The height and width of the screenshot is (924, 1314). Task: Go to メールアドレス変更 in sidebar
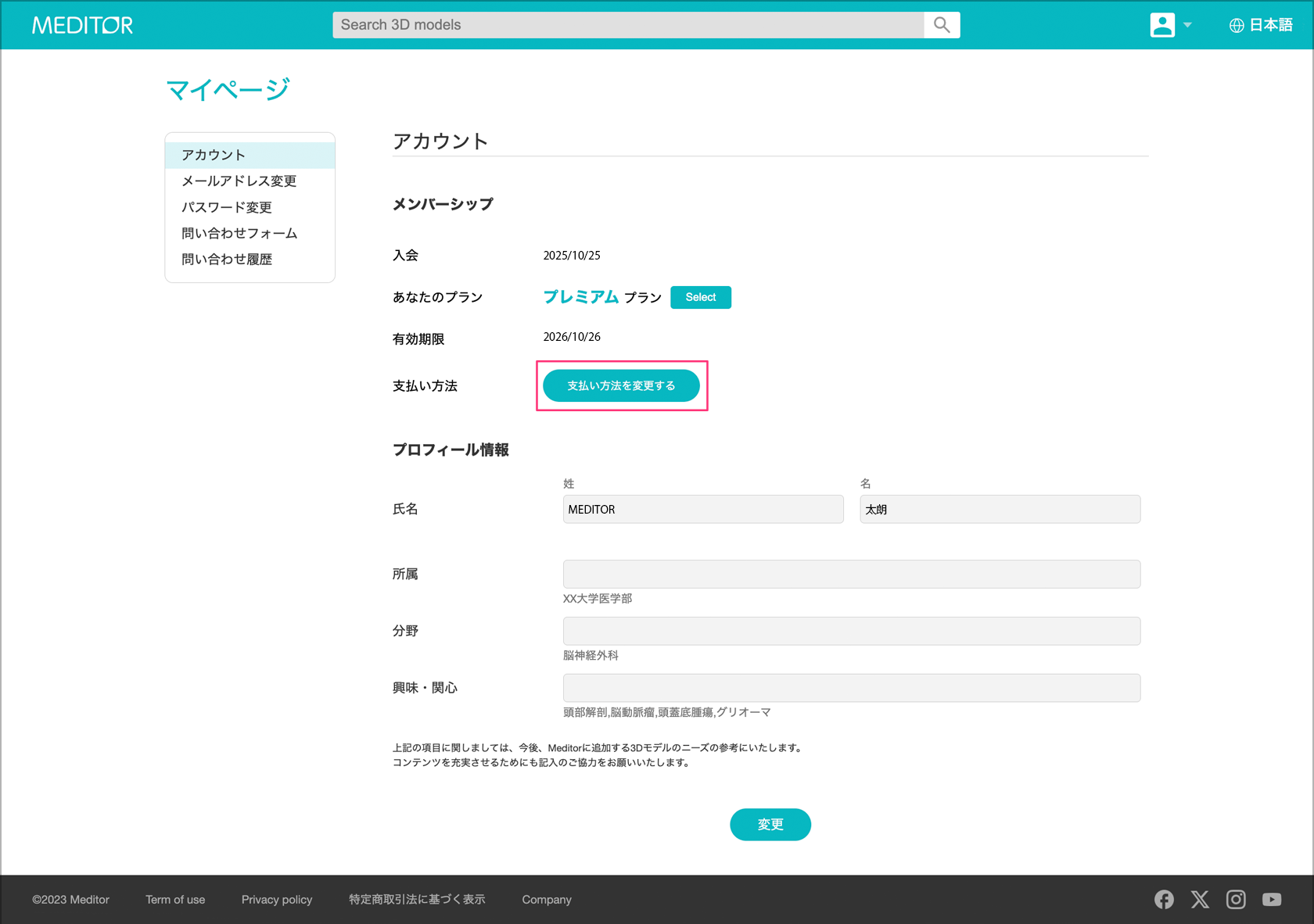(239, 181)
